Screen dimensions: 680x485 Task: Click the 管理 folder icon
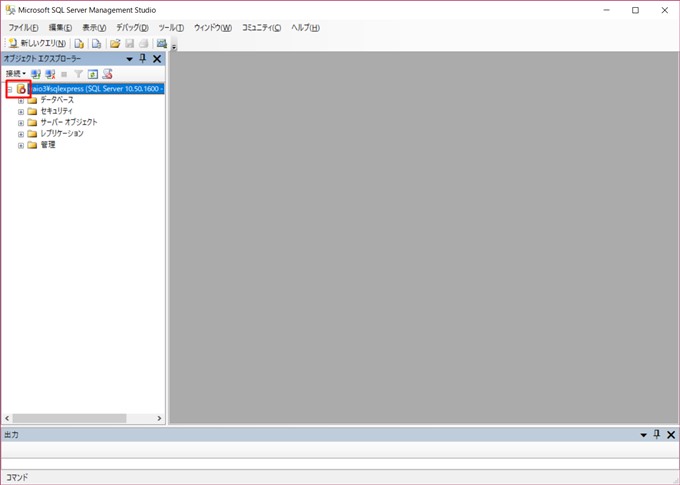32,145
